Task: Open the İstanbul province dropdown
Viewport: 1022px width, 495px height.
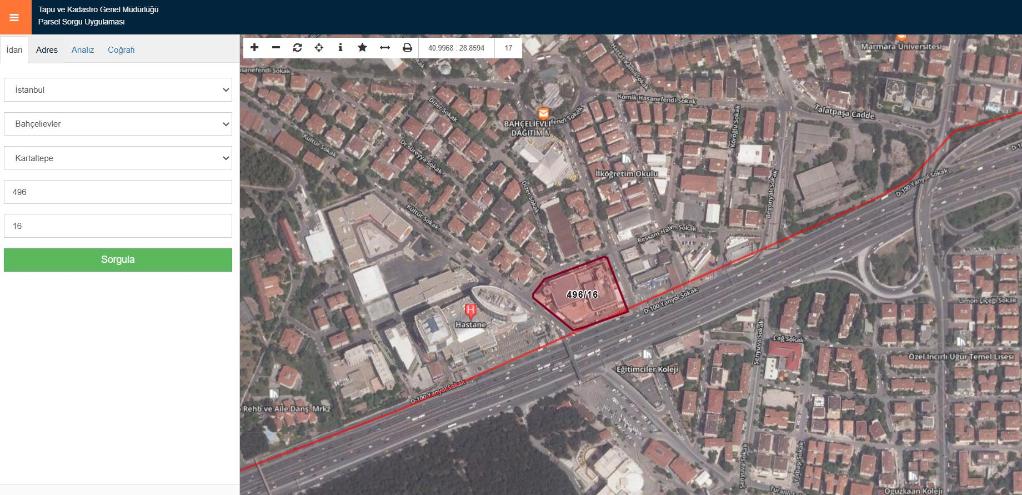Action: [x=118, y=90]
